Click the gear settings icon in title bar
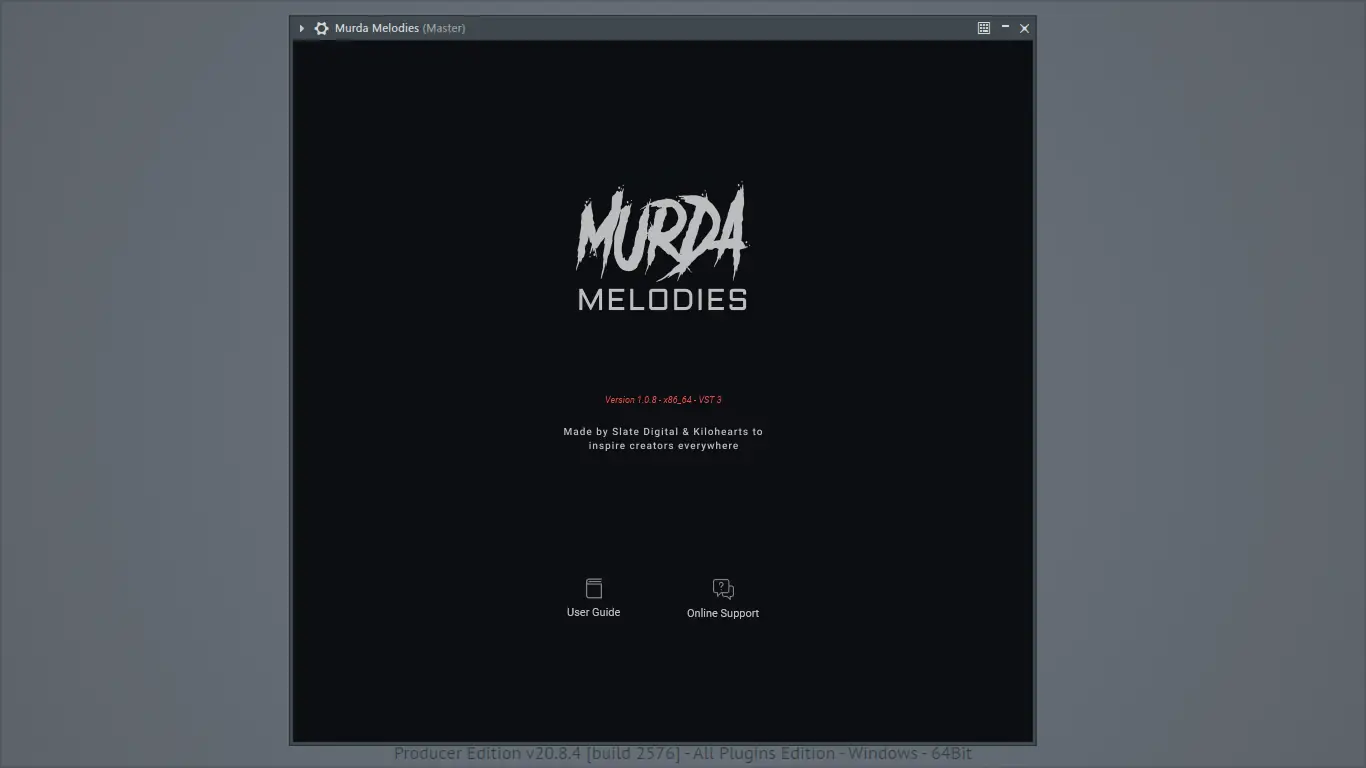The height and width of the screenshot is (768, 1366). pyautogui.click(x=321, y=28)
